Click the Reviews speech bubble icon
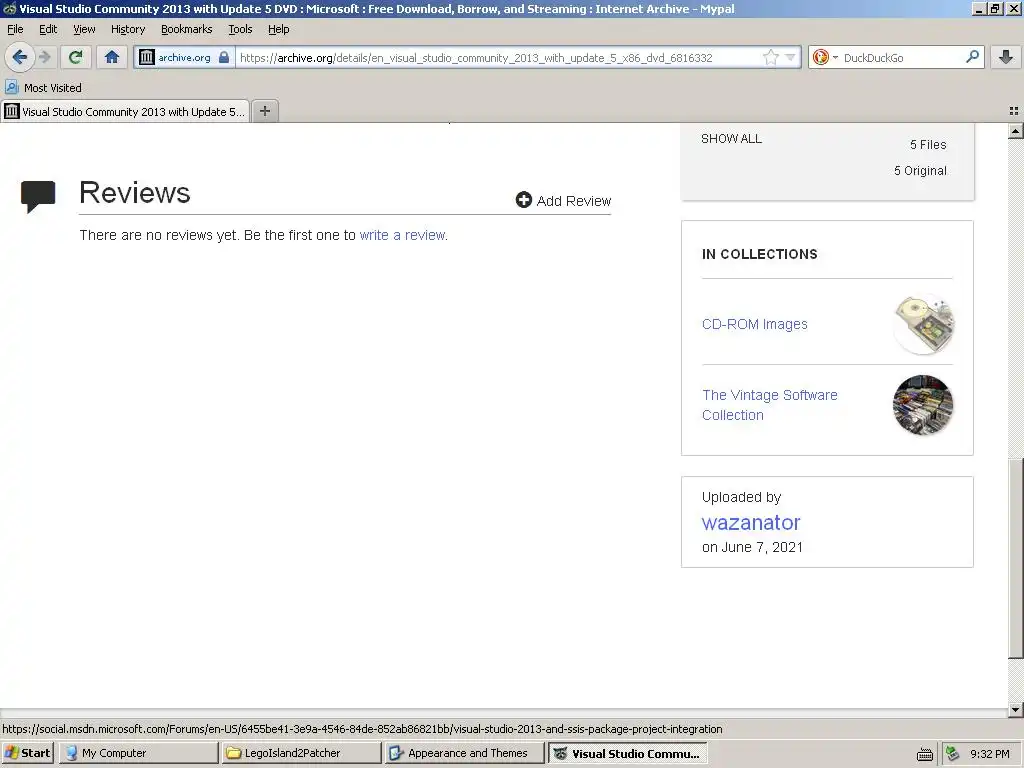This screenshot has width=1024, height=768. click(38, 196)
